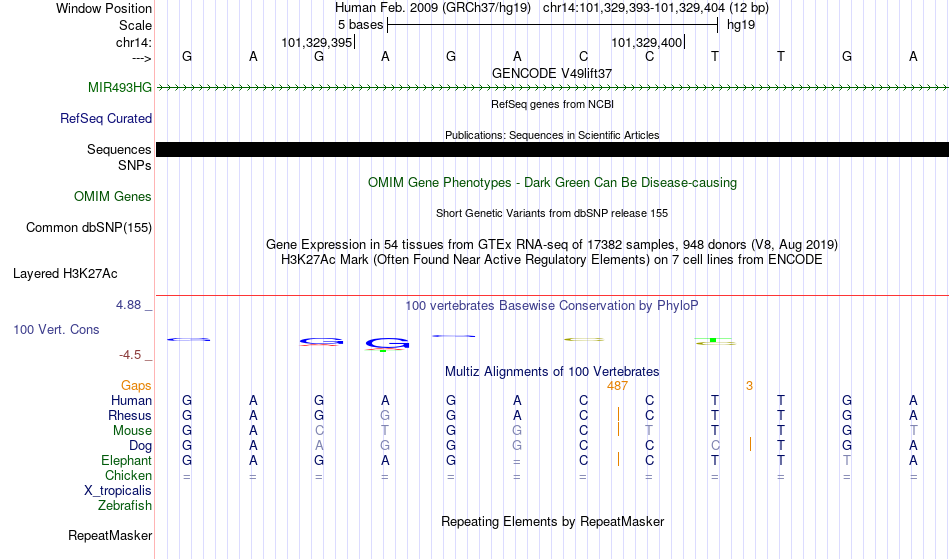950x559 pixels.
Task: Click 'Repeating Elements by RepeatMasker' title
Action: [x=552, y=521]
